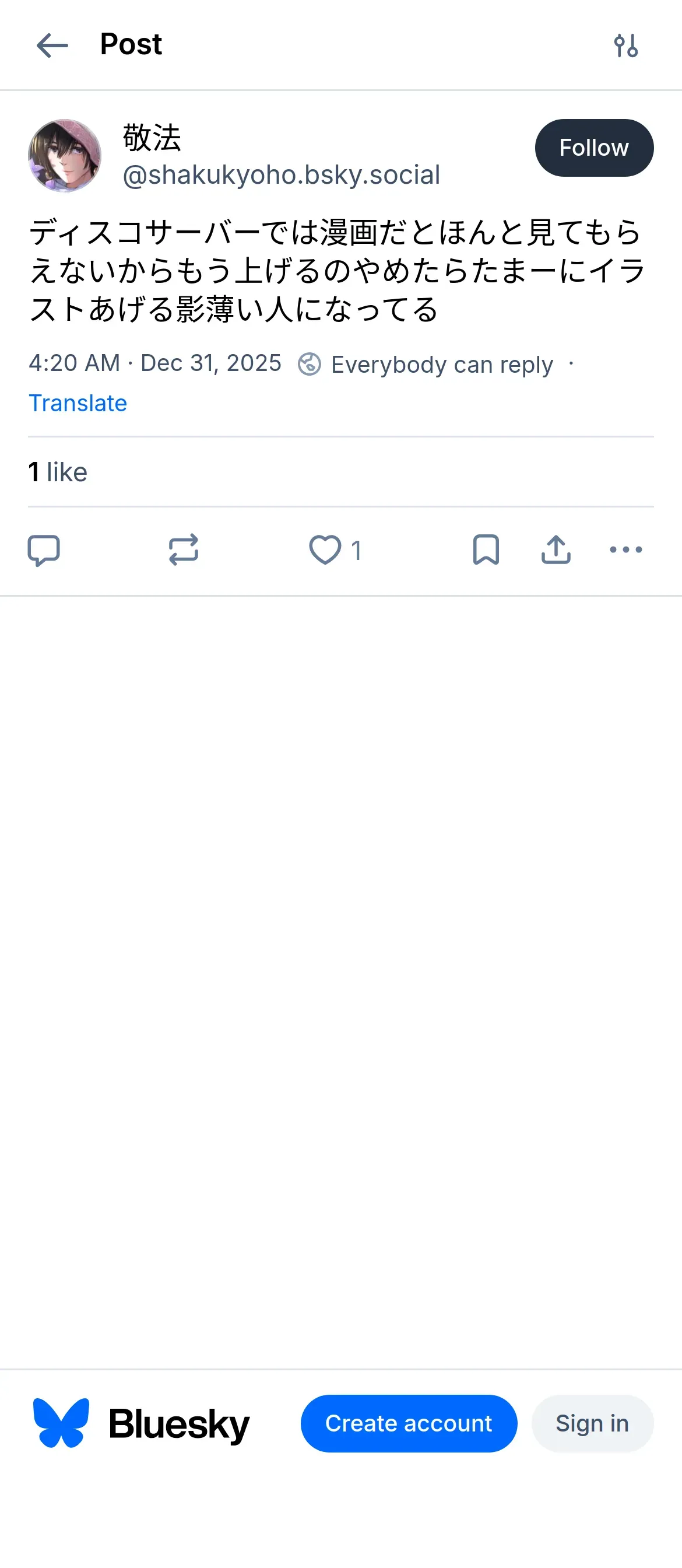Follow the 敬法 account

coord(594,148)
